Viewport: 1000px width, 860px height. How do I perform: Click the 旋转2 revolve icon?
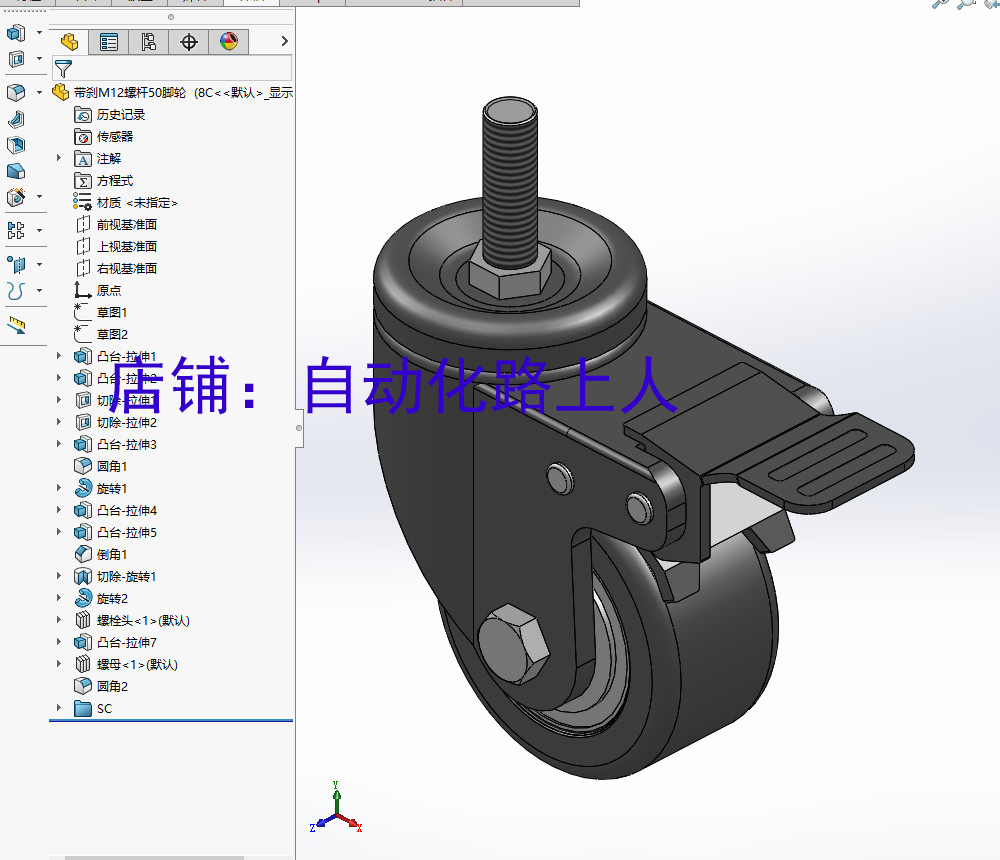[83, 598]
